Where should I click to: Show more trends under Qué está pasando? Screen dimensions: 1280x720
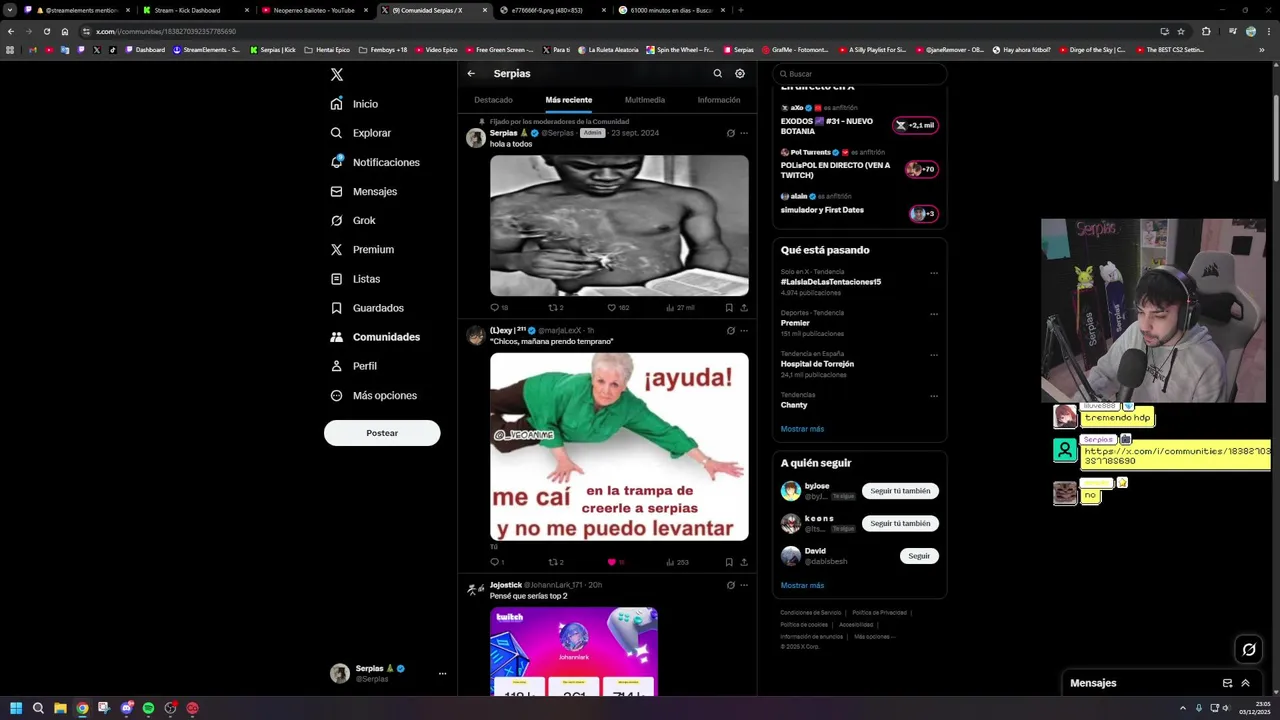click(802, 429)
